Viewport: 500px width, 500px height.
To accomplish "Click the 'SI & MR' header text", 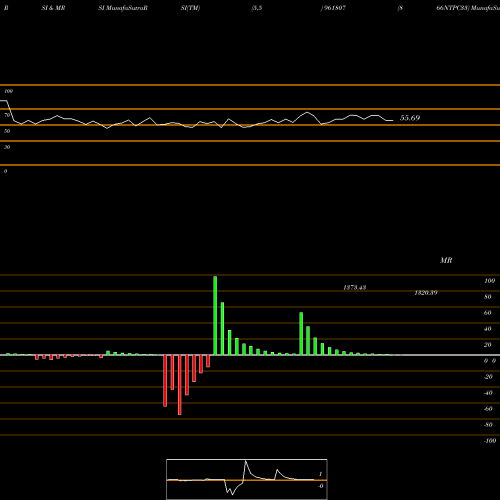I will pos(53,8).
